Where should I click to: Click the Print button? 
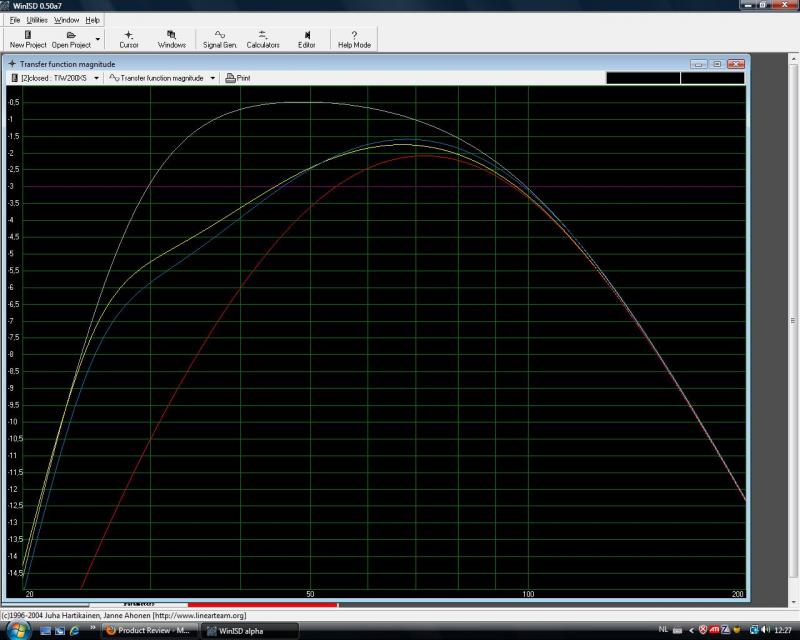click(238, 77)
